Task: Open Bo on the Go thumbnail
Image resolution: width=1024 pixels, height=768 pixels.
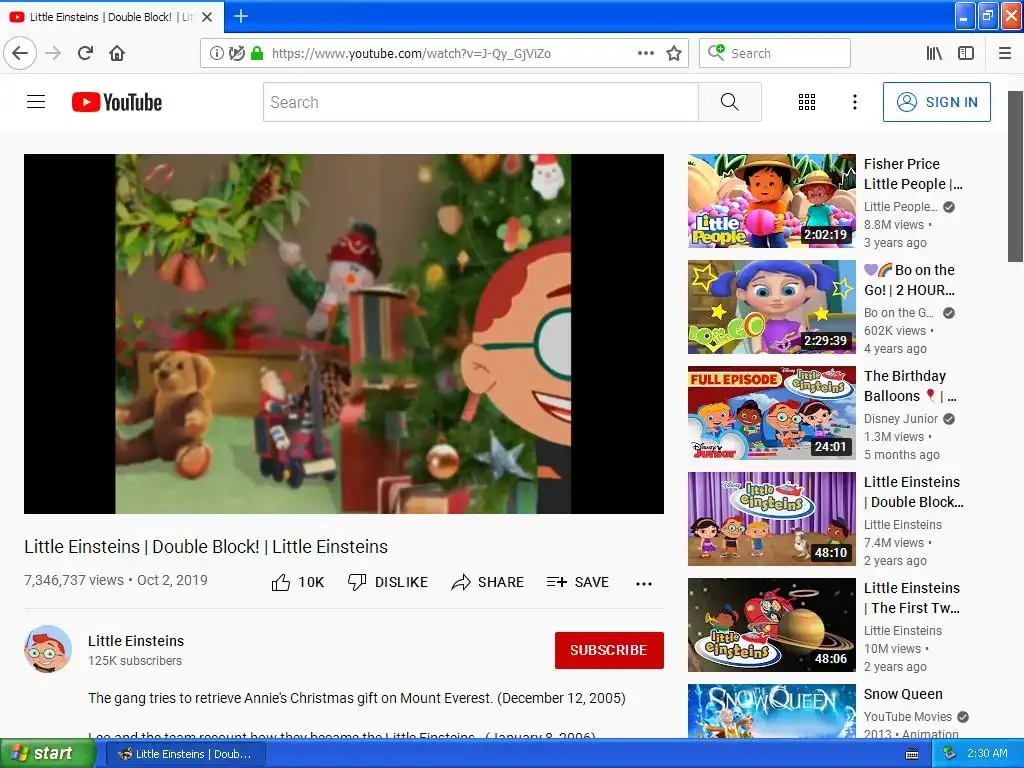Action: coord(772,307)
